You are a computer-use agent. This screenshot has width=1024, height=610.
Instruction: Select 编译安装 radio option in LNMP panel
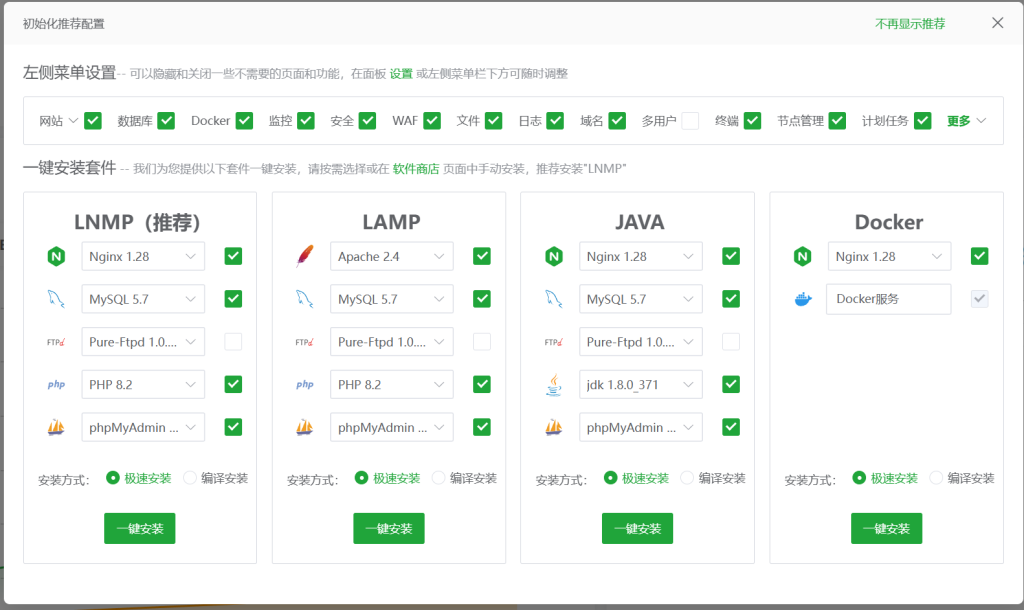(190, 478)
